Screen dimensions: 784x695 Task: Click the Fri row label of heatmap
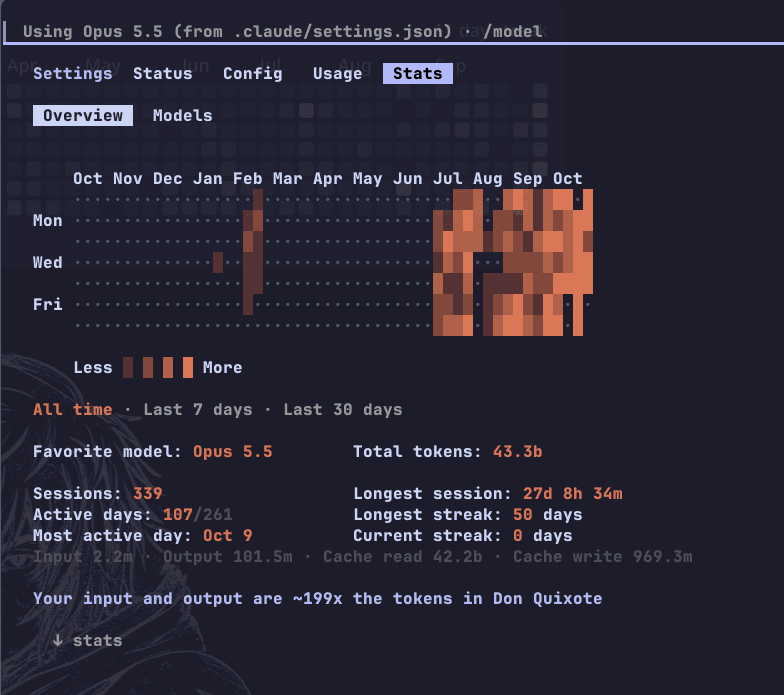[x=48, y=304]
